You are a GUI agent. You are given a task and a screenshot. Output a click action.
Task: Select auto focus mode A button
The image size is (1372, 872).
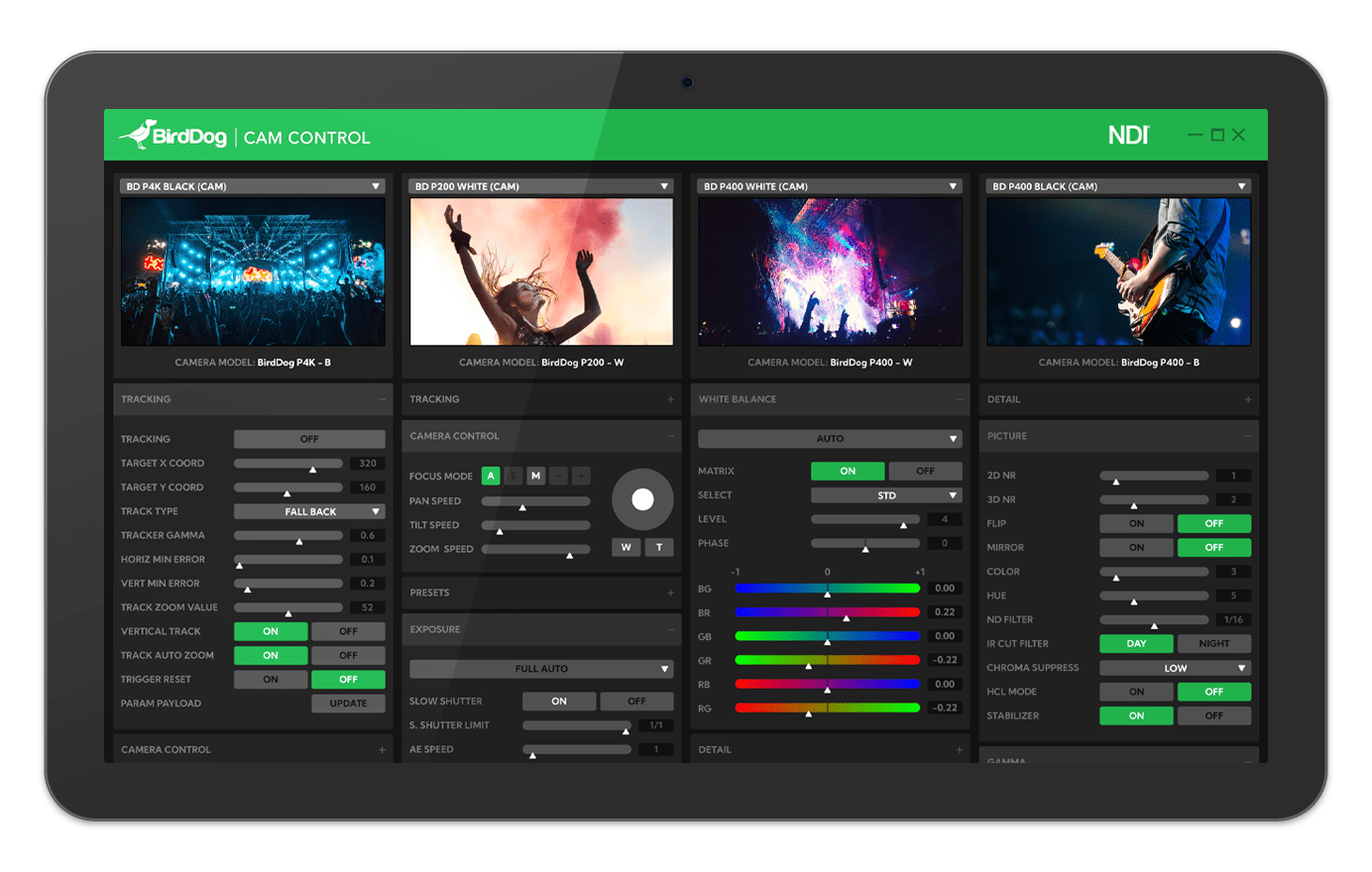click(491, 476)
